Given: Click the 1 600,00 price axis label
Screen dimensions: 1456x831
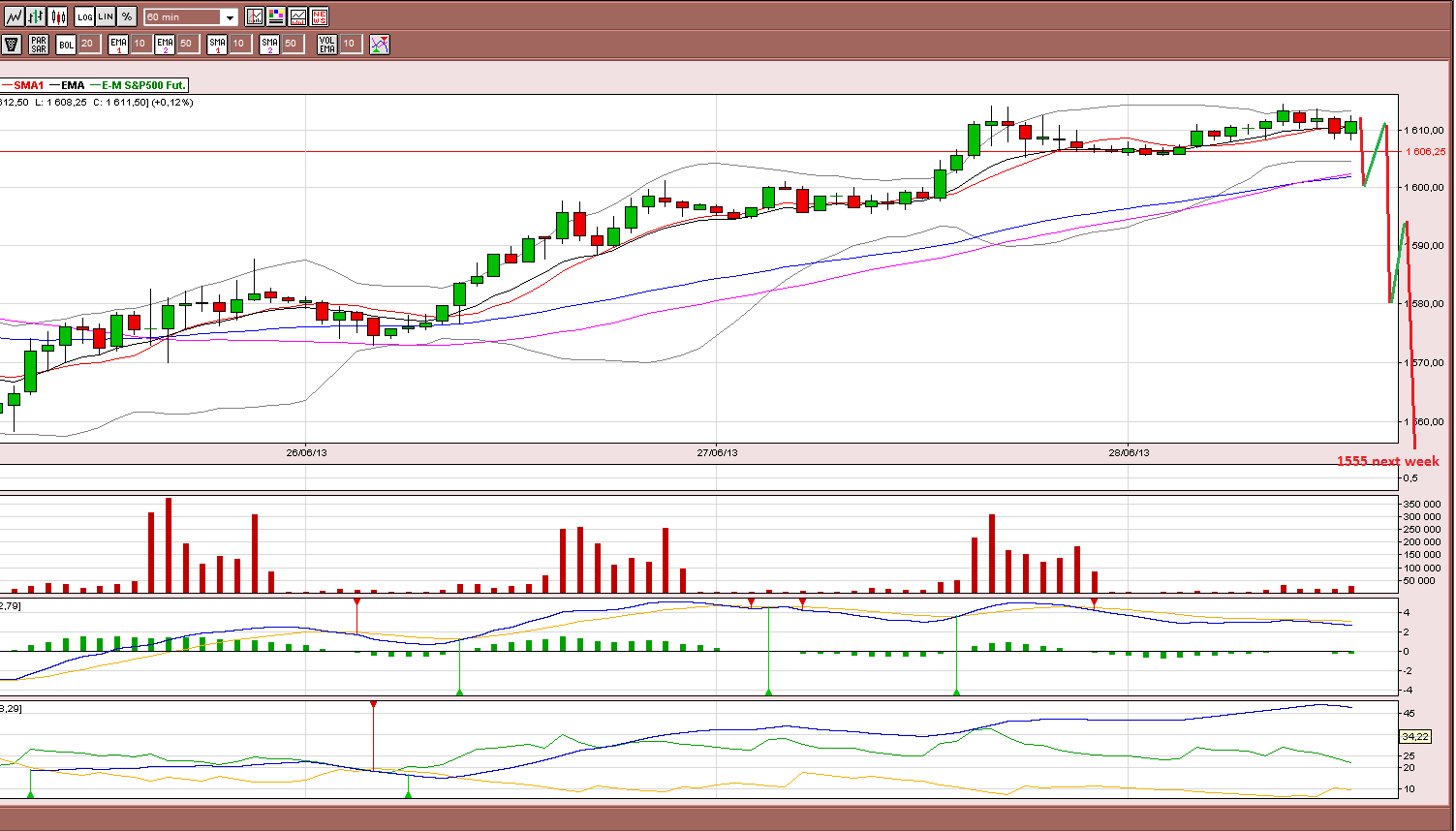Looking at the screenshot, I should pos(1425,188).
